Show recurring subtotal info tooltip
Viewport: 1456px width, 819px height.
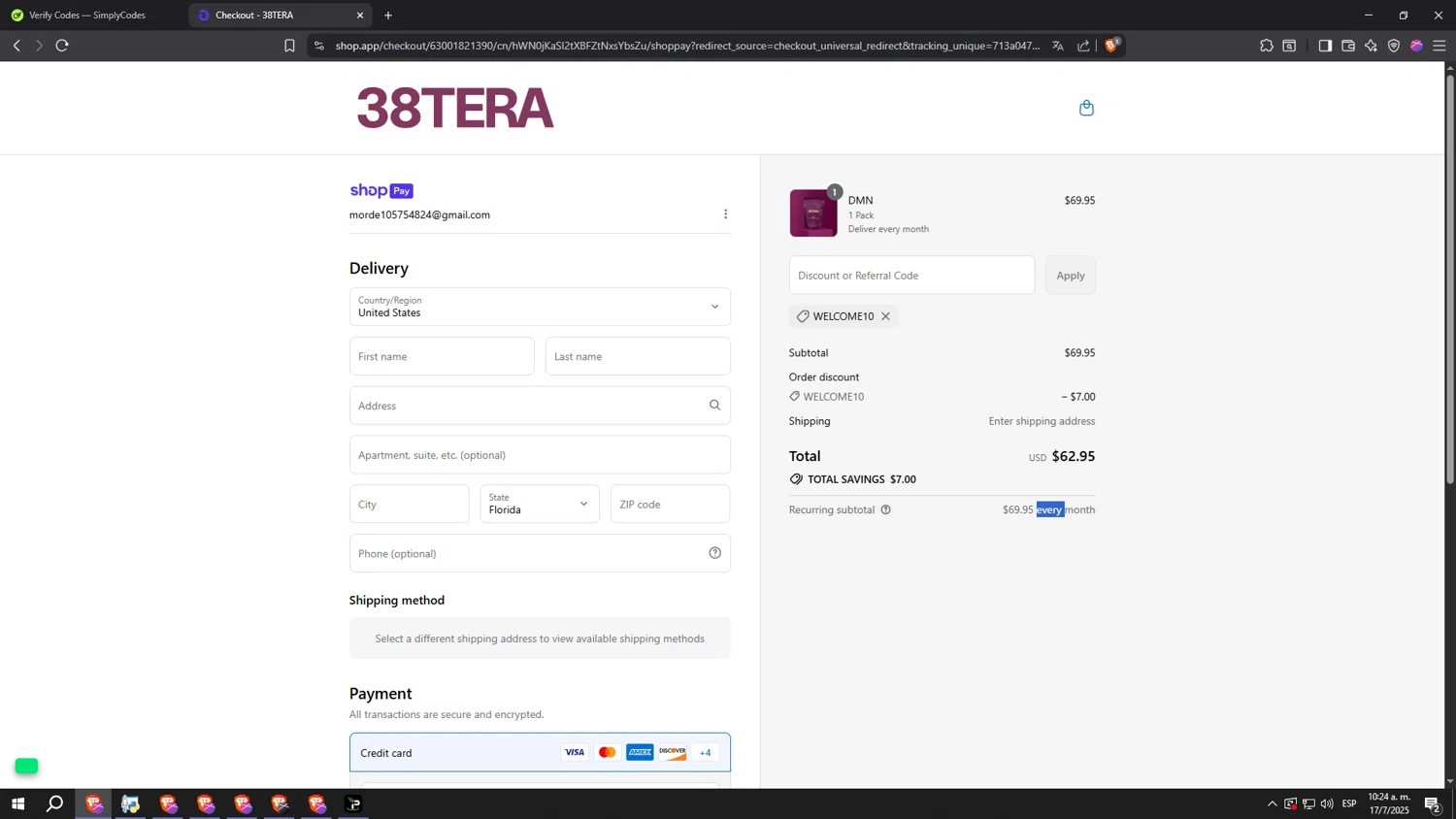(x=885, y=509)
